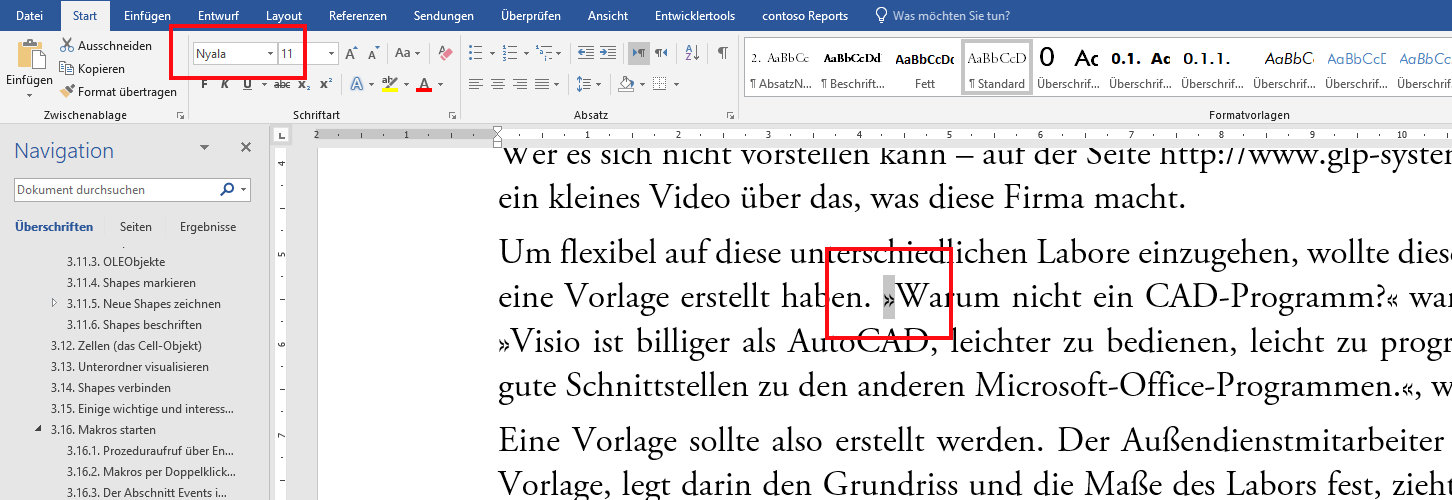Toggle underline (U) formatting

tap(247, 84)
